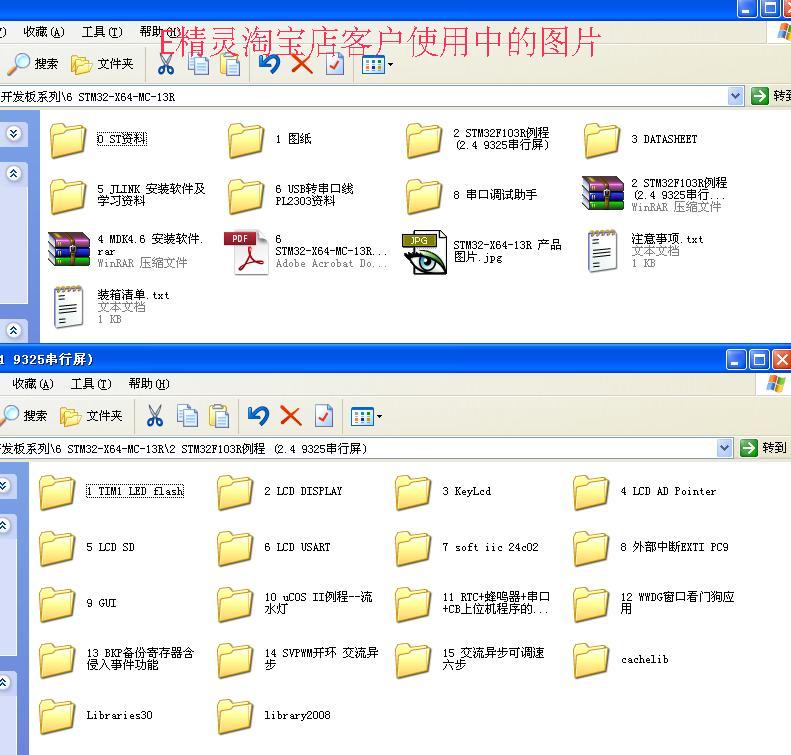Select the 3 DATASHEET folder
The height and width of the screenshot is (755, 791).
click(x=641, y=140)
